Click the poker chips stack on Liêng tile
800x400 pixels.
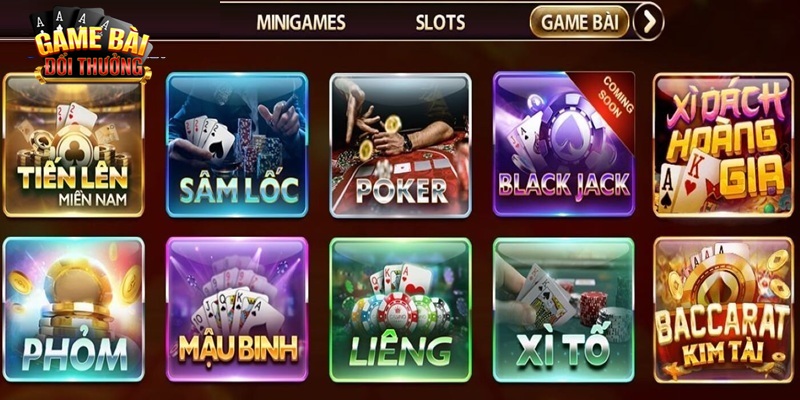pyautogui.click(x=401, y=312)
